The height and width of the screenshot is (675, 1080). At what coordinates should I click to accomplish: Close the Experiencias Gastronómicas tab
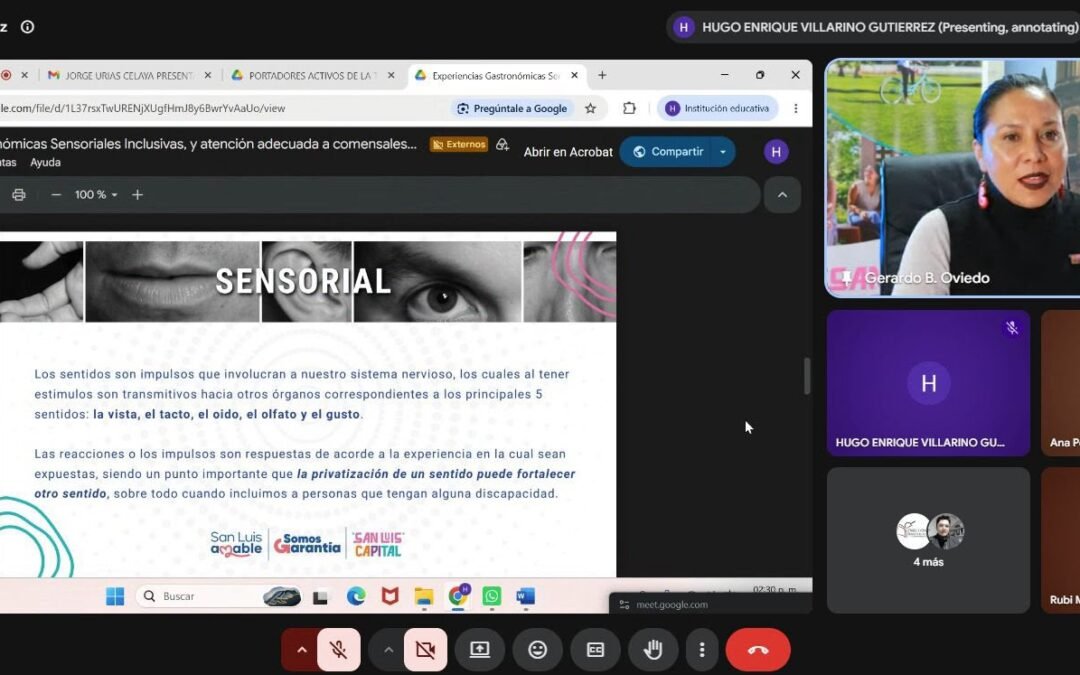[574, 76]
